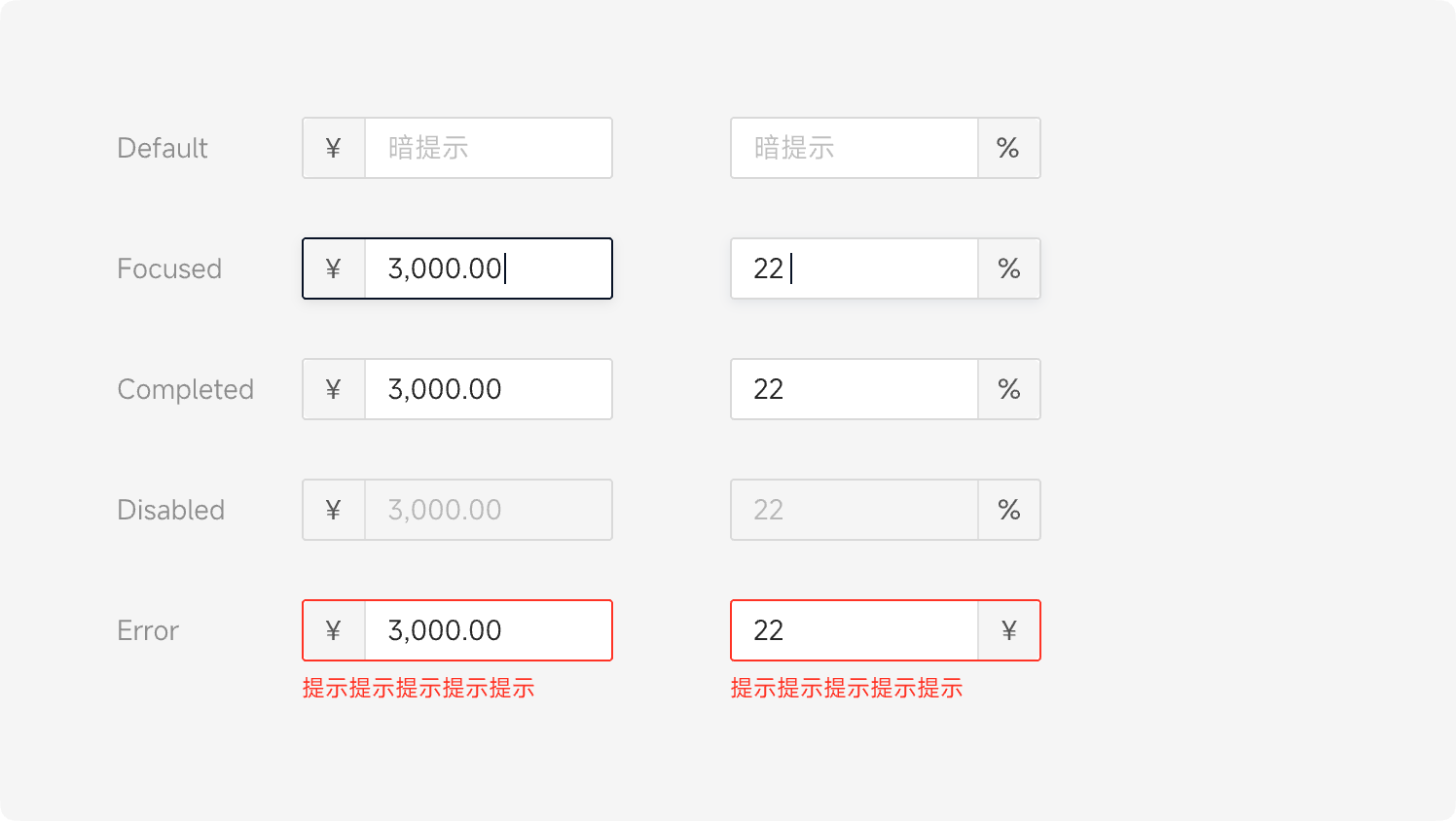Focus the Default percent placeholder input
This screenshot has height=821, width=1456.
(854, 148)
